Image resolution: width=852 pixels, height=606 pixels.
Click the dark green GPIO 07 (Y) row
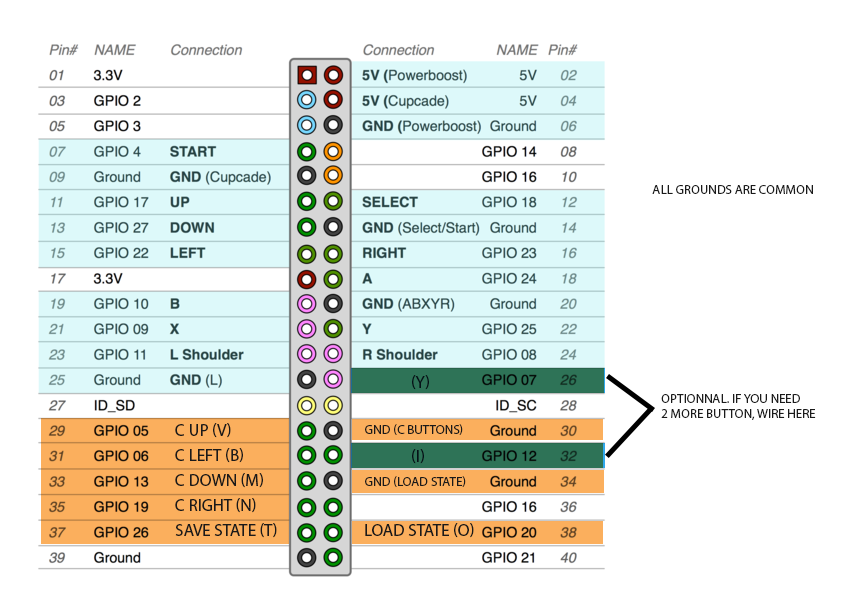point(478,380)
